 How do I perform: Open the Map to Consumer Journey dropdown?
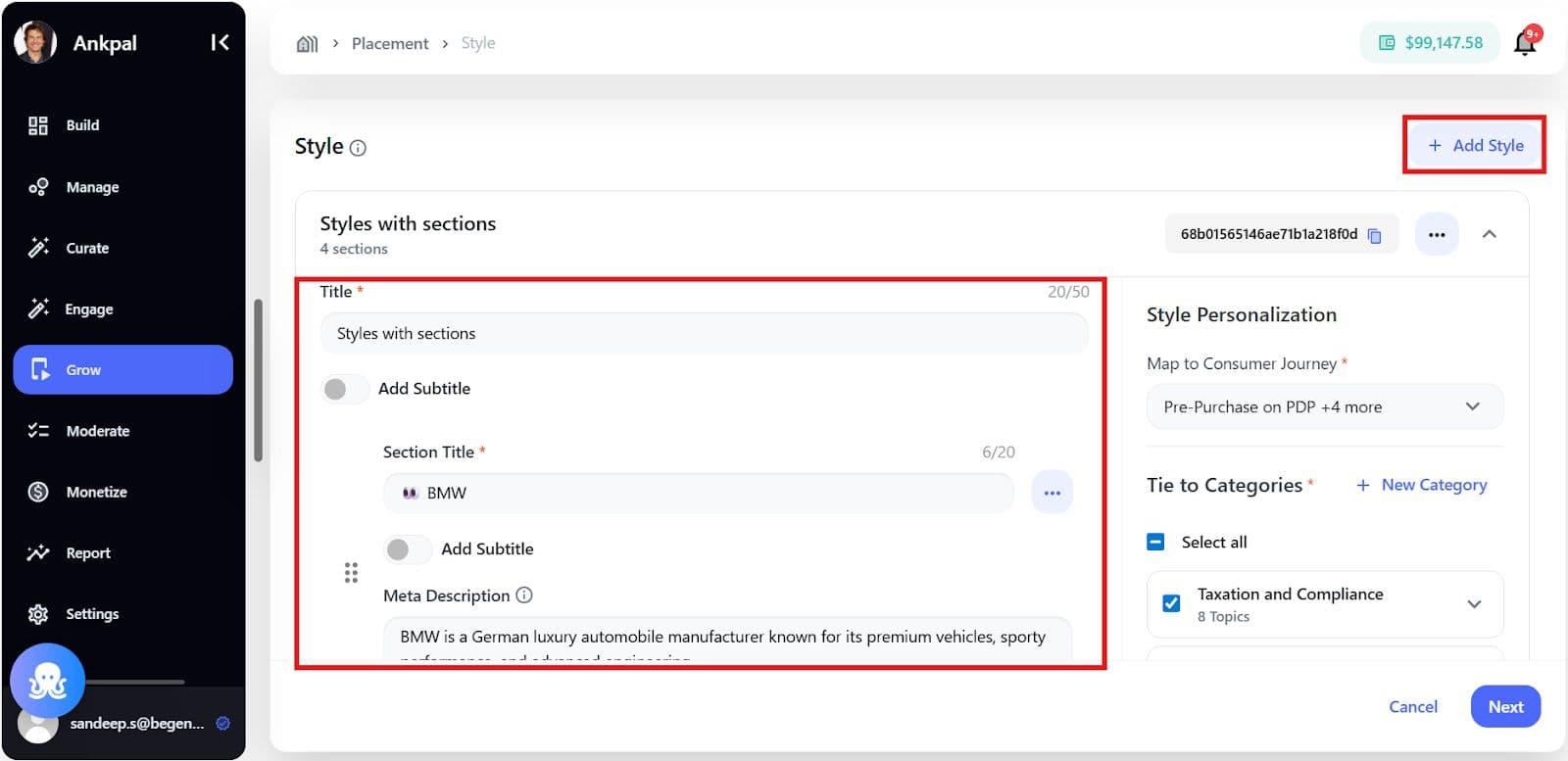click(x=1324, y=406)
